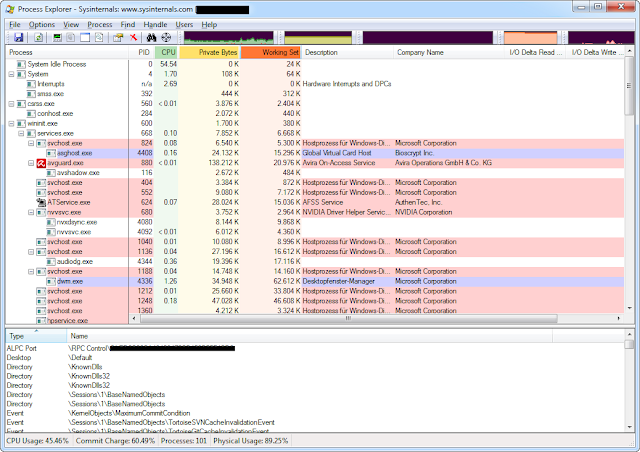This screenshot has width=640, height=452.
Task: Open the Options menu
Action: (42, 24)
